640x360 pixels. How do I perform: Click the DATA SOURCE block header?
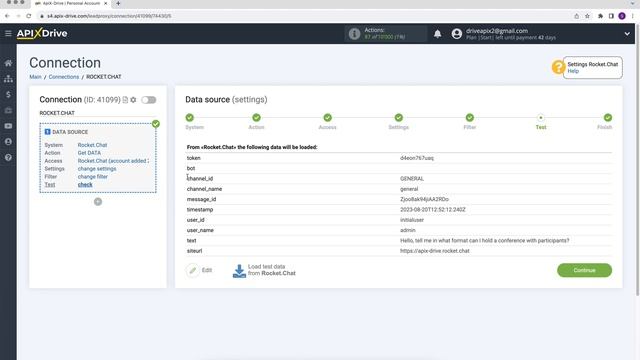pos(66,132)
